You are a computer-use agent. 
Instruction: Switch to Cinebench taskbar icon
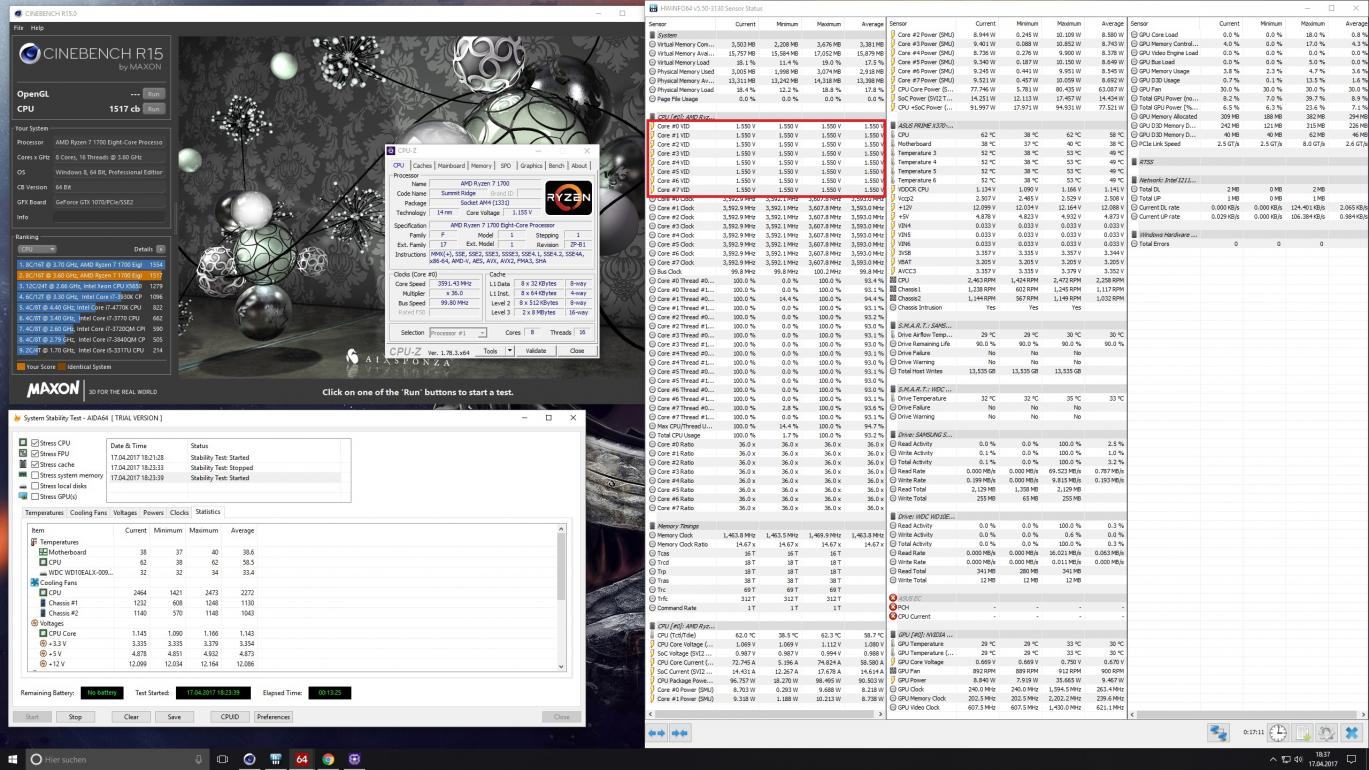(x=249, y=759)
